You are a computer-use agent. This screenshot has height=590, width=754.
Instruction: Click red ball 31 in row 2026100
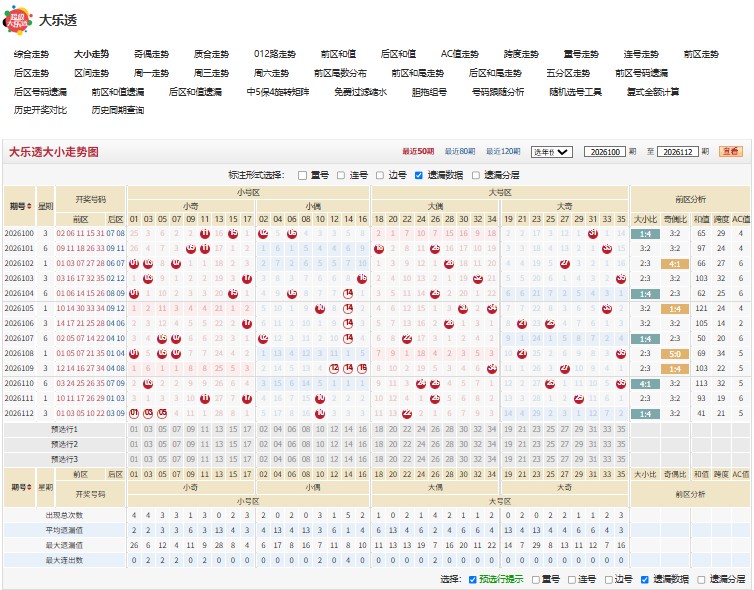pos(593,234)
